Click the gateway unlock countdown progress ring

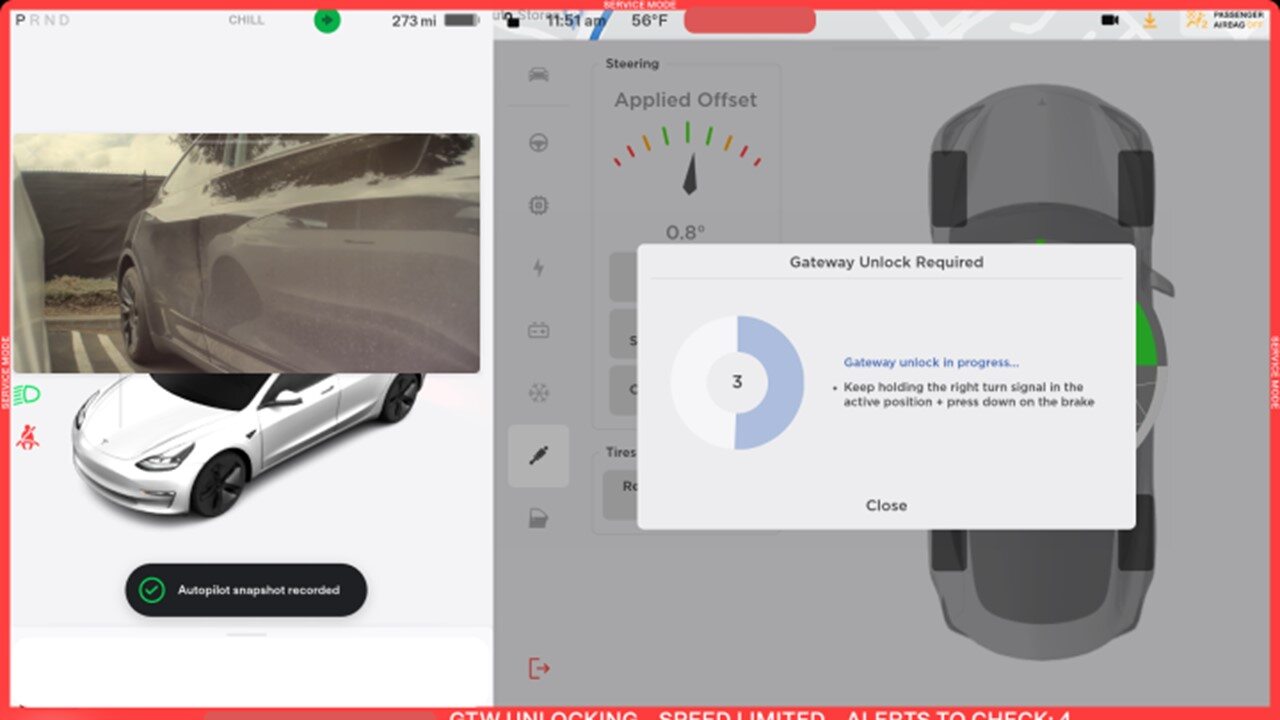coord(737,382)
